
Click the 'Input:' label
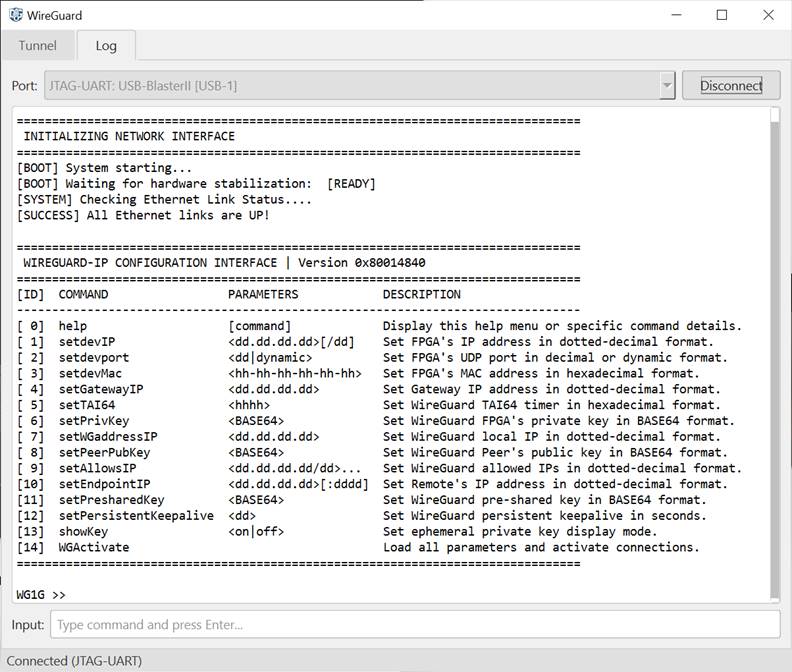(x=28, y=625)
